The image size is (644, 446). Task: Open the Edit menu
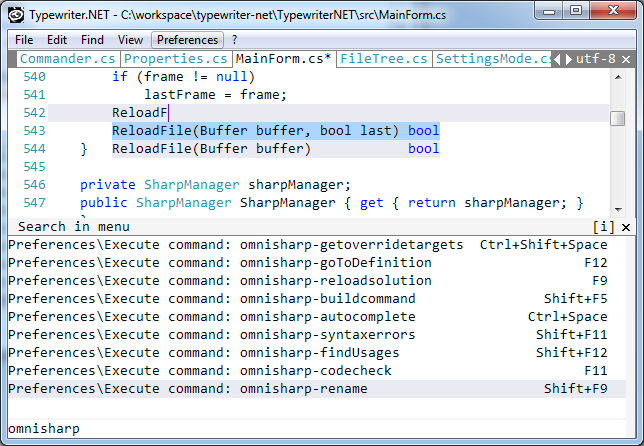(57, 40)
